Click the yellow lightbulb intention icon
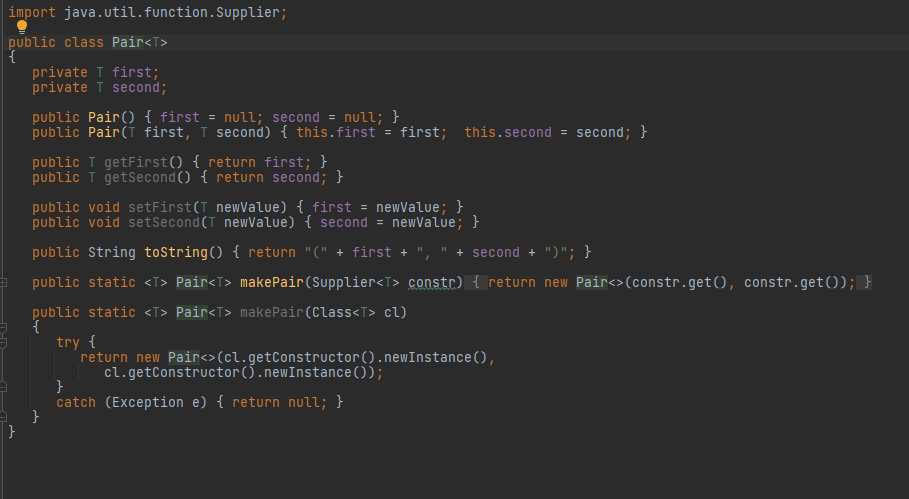 click(21, 27)
